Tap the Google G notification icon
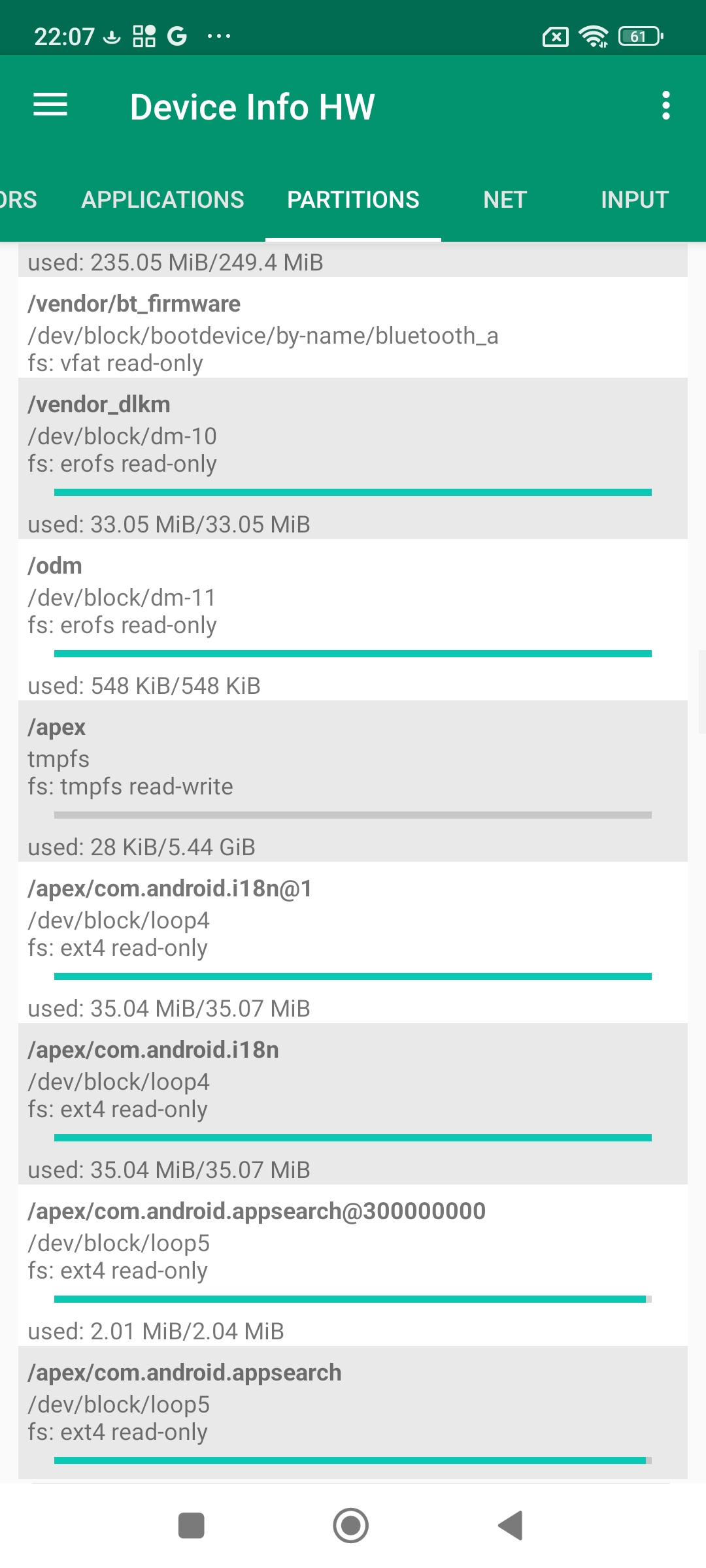Viewport: 706px width, 1568px height. pos(176,36)
